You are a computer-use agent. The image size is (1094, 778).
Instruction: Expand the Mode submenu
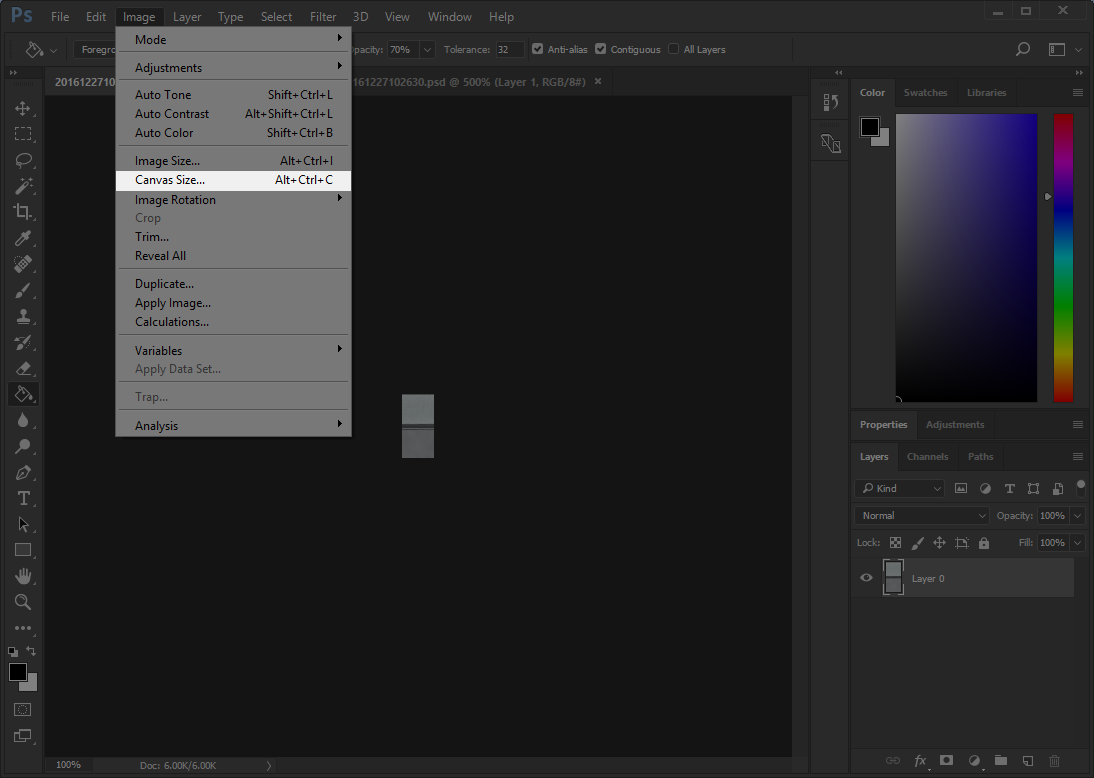[233, 40]
